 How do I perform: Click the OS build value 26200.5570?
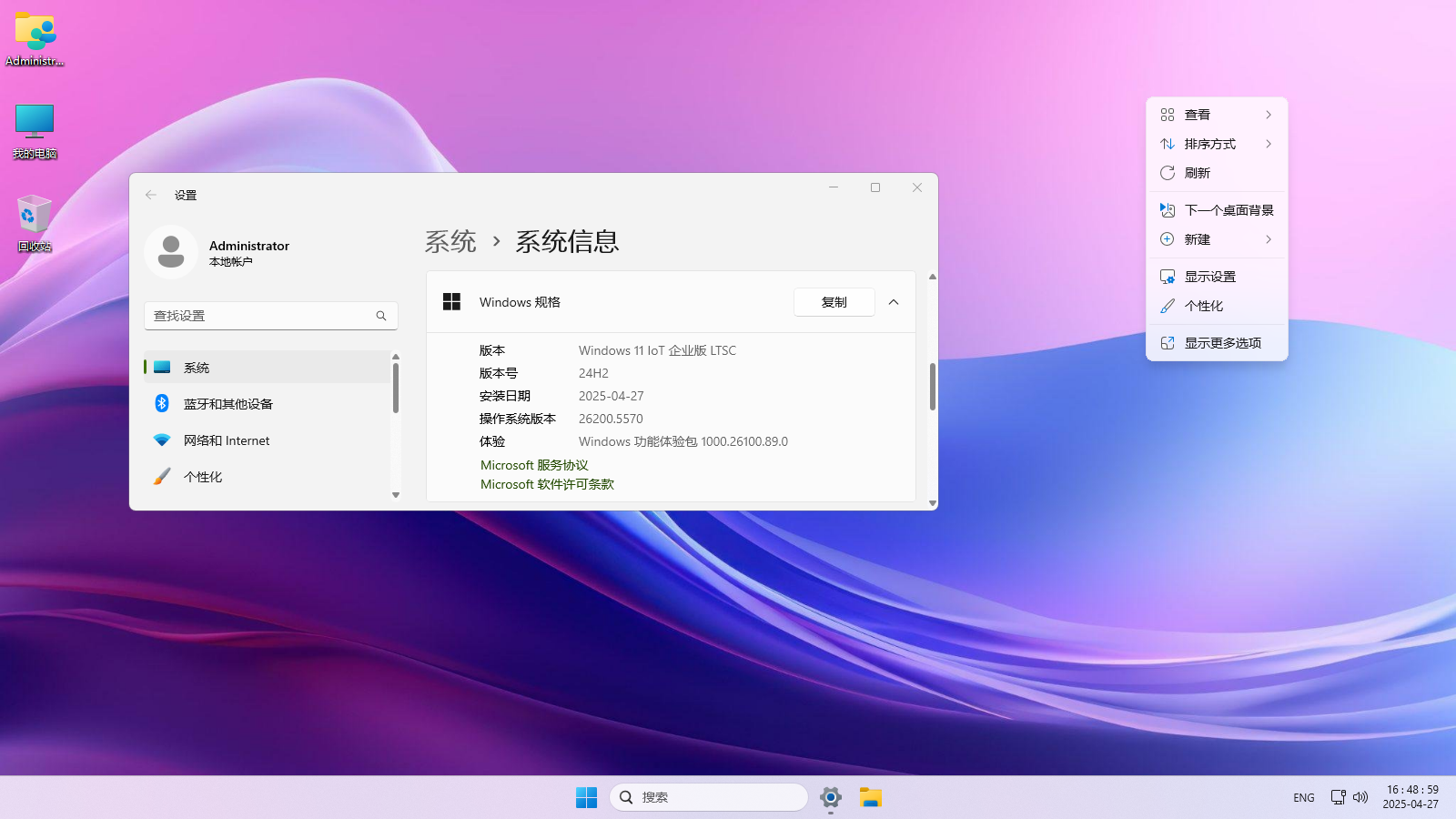pos(611,419)
